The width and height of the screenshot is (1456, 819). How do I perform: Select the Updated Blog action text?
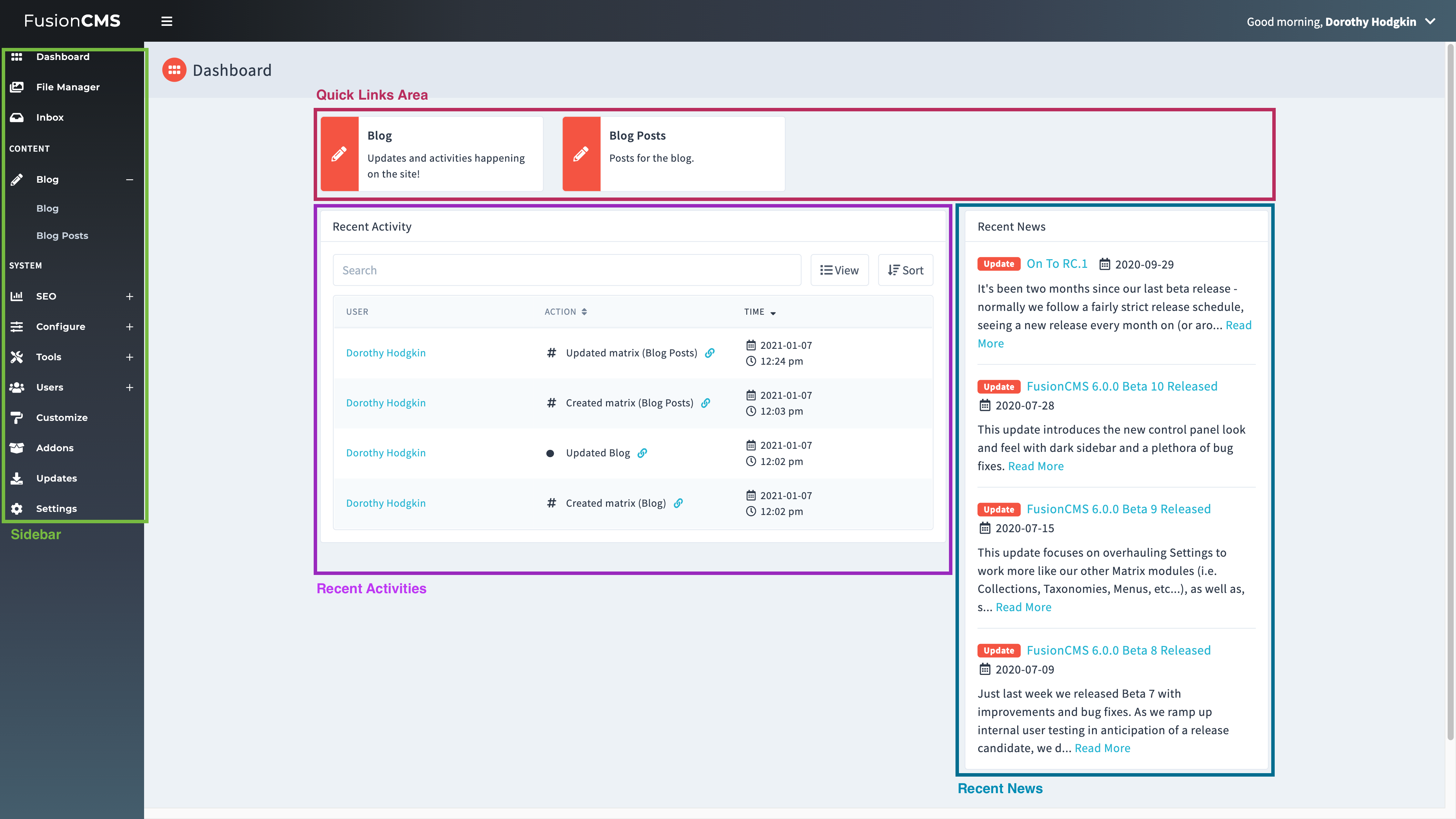click(598, 453)
